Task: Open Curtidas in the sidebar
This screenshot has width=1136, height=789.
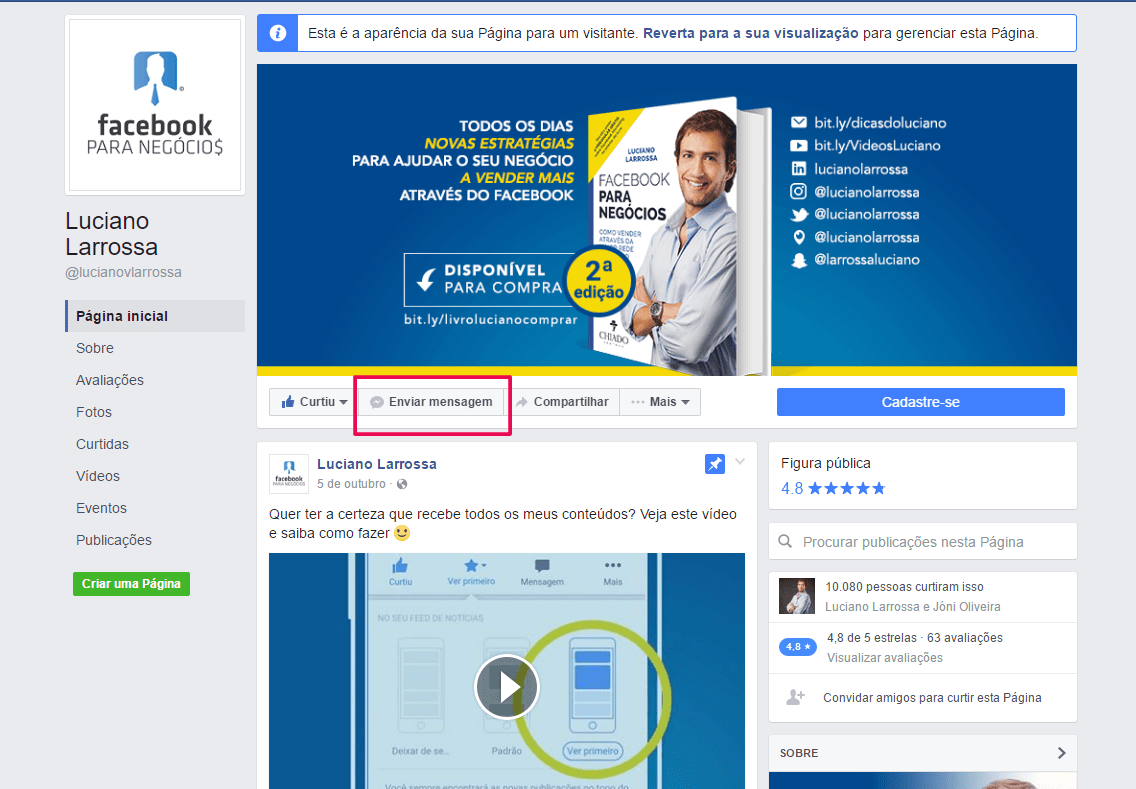Action: point(102,444)
